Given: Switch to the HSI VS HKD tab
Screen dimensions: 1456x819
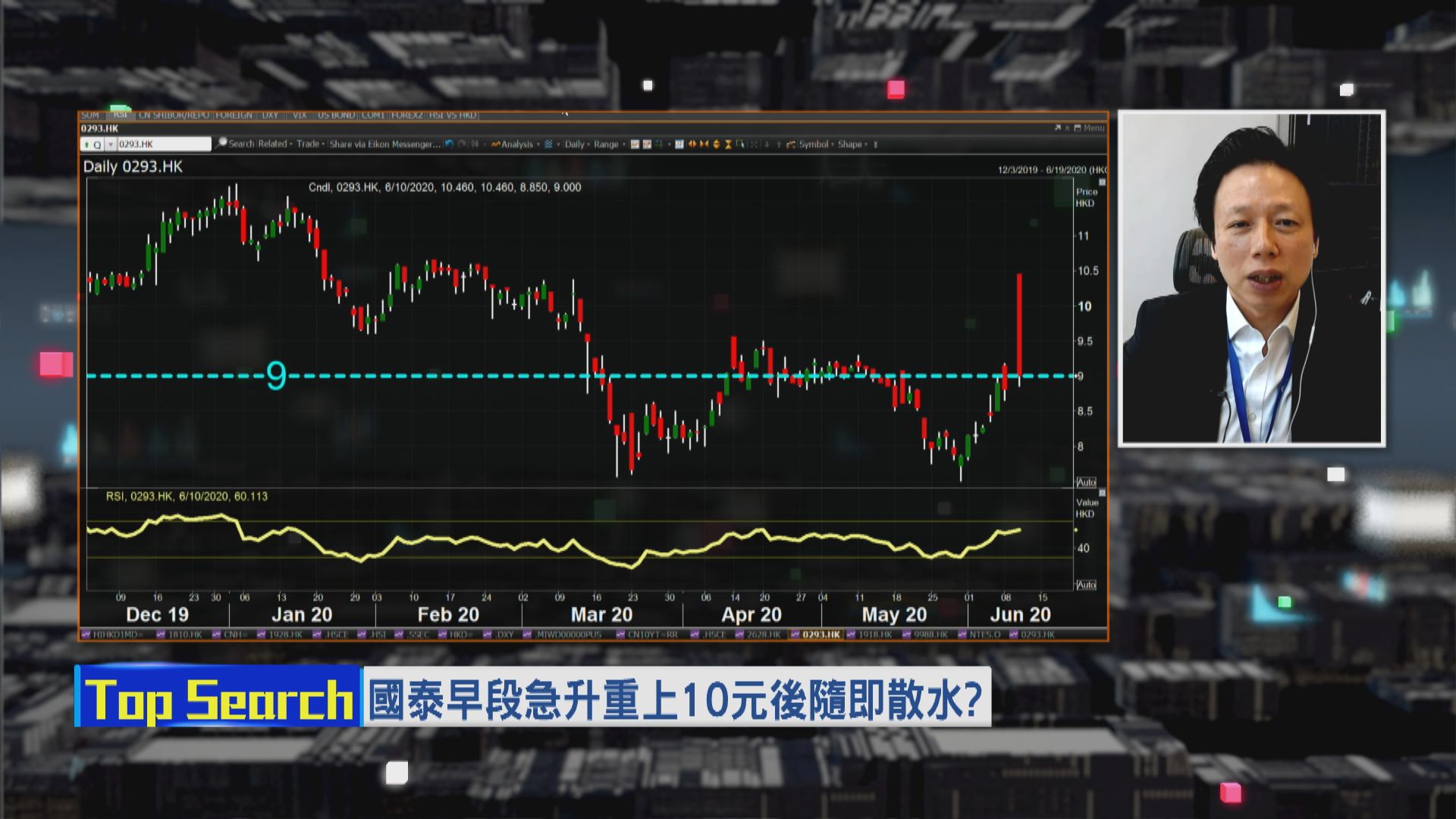Looking at the screenshot, I should [x=451, y=115].
